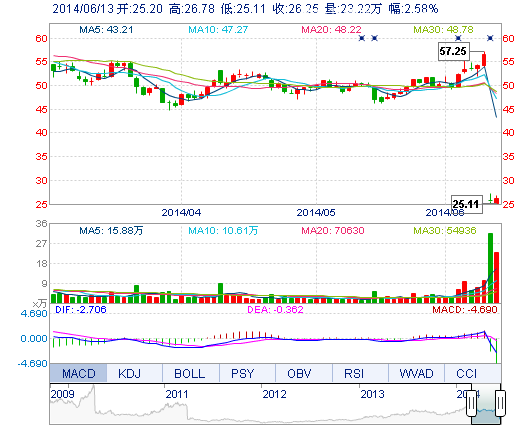Jump to 2011 on the overview timeline

[x=177, y=394]
